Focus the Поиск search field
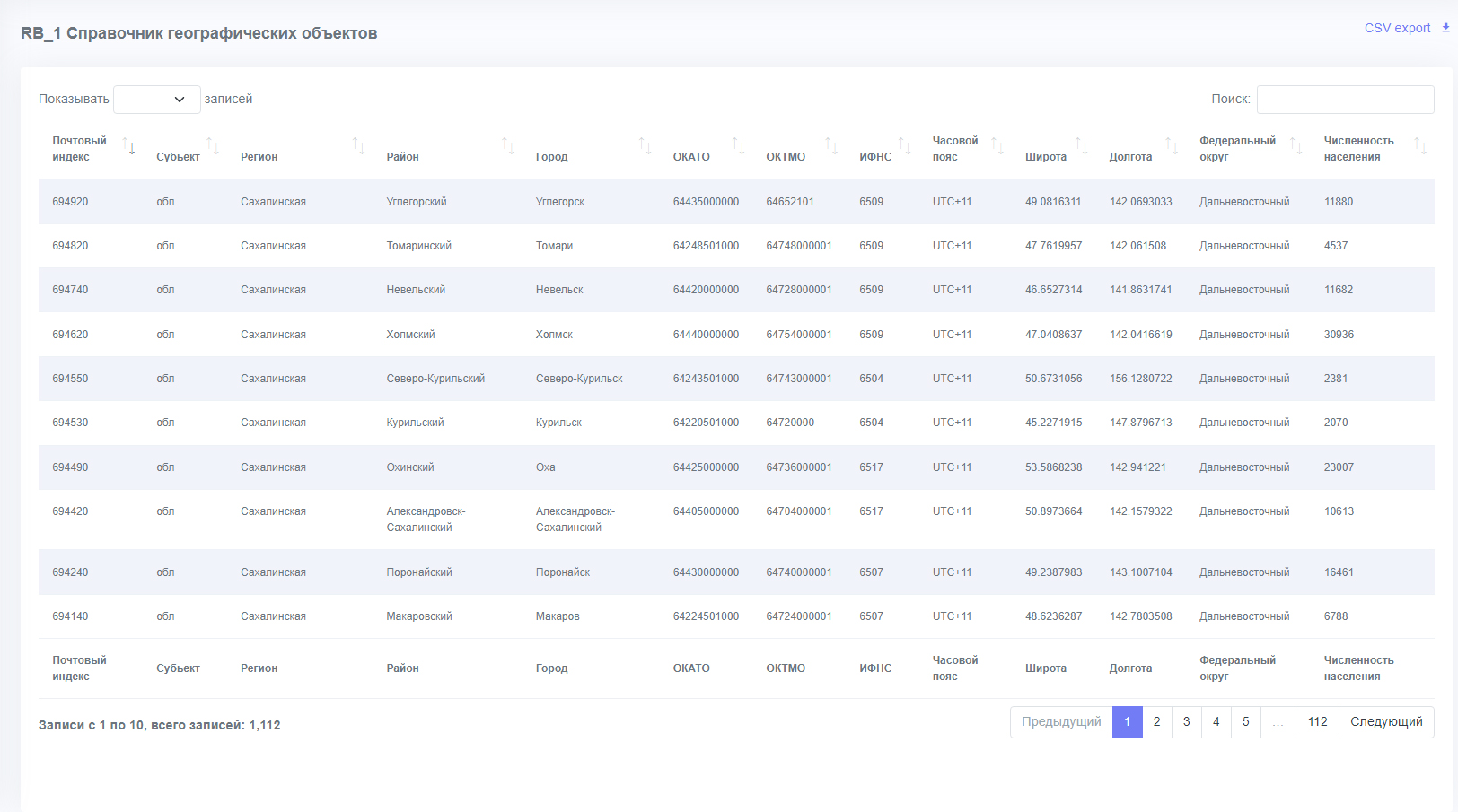This screenshot has width=1458, height=812. 1345,100
